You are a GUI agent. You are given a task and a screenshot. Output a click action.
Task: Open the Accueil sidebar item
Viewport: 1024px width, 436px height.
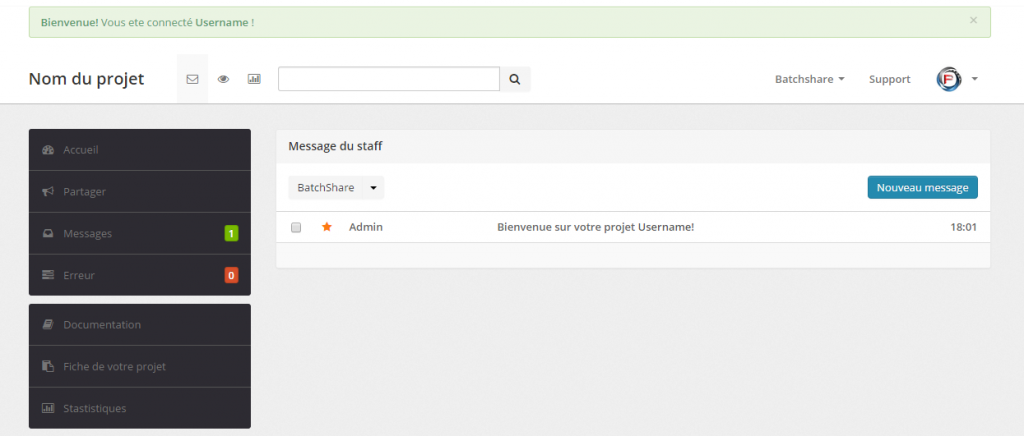140,150
